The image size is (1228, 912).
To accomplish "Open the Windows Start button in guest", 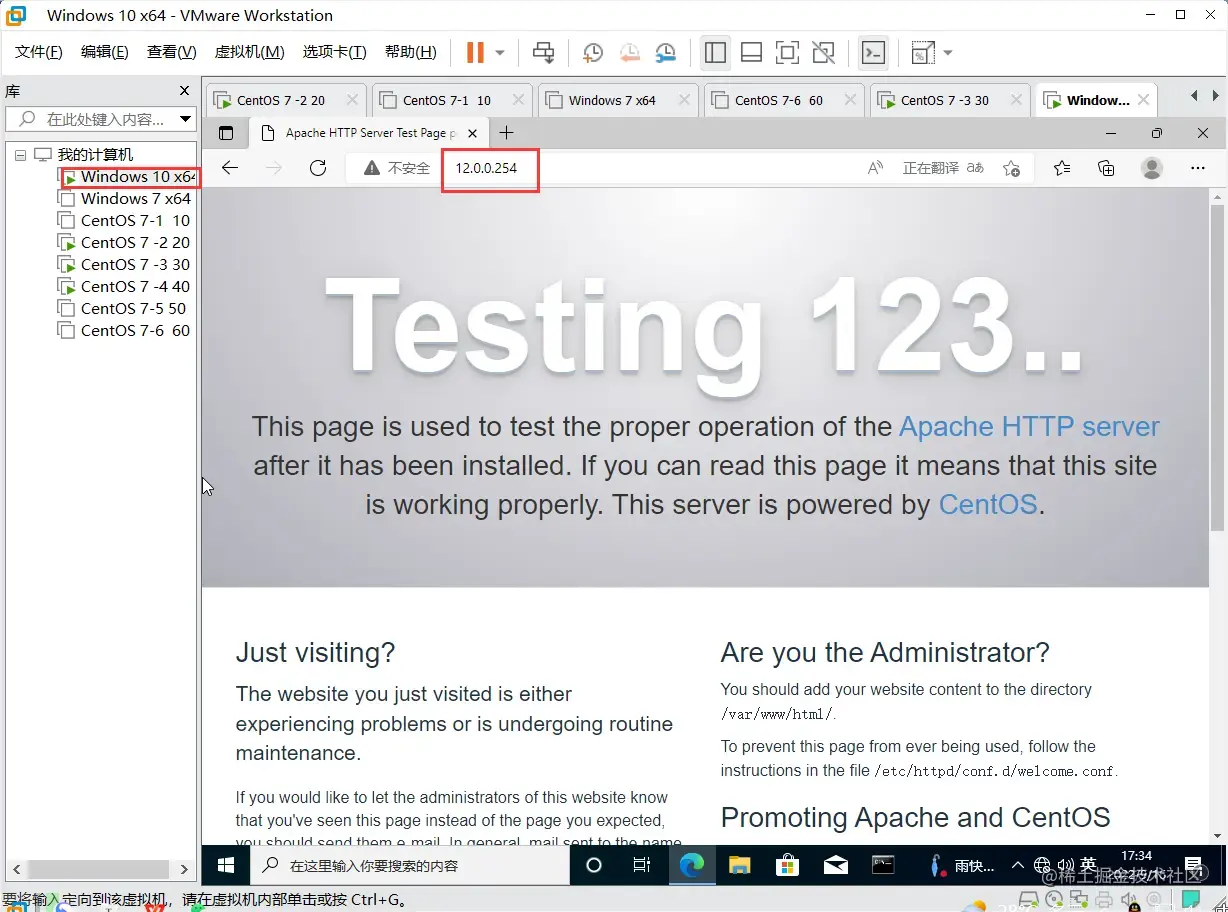I will (225, 865).
